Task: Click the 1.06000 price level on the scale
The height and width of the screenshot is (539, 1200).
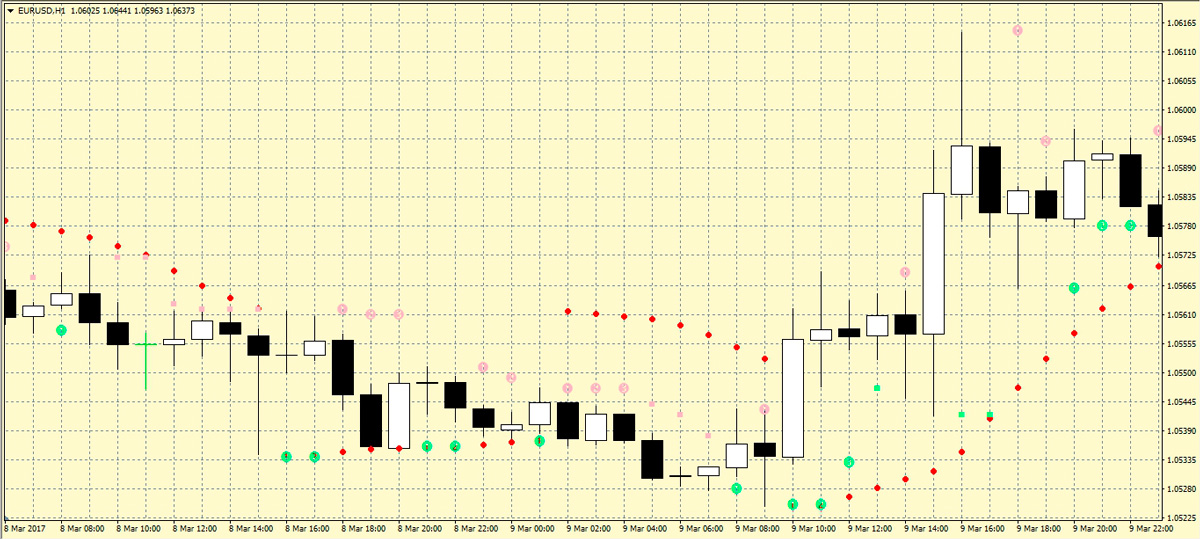Action: pos(1181,110)
